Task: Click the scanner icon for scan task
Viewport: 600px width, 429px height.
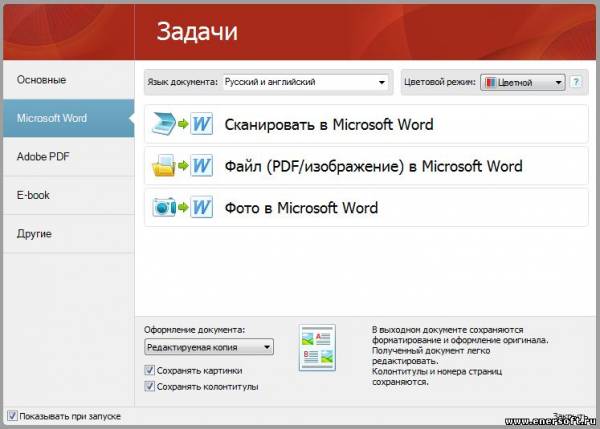Action: click(163, 124)
